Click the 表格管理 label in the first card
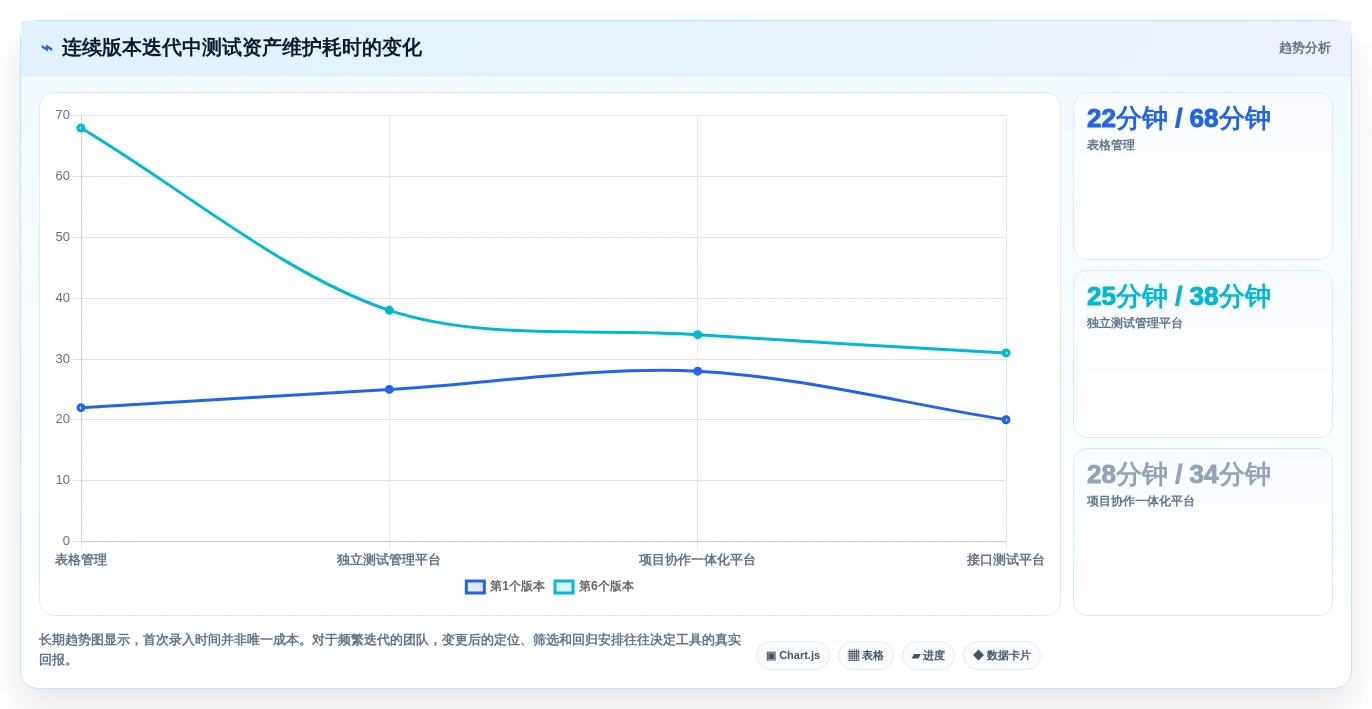Screen dimensions: 1372x709 (1111, 145)
